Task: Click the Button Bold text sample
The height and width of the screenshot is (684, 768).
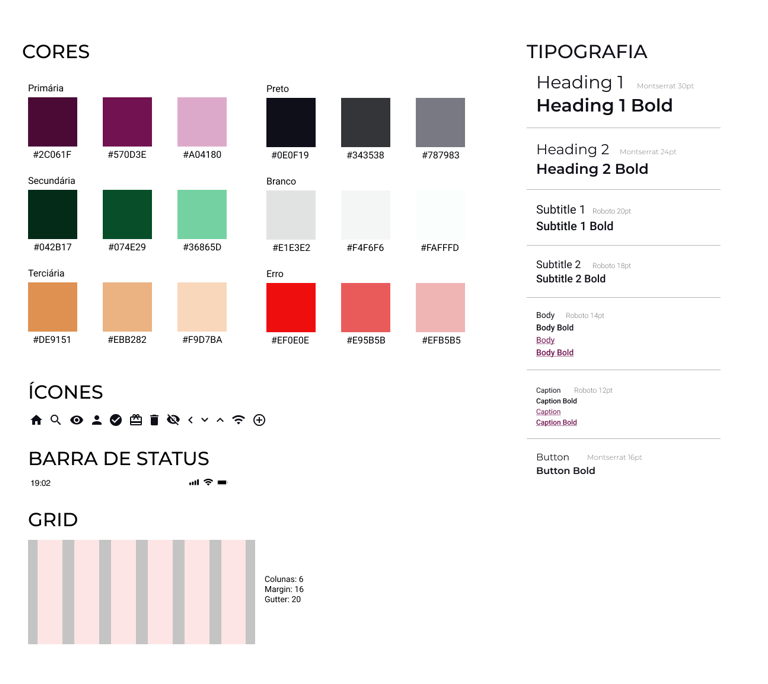Action: click(565, 471)
